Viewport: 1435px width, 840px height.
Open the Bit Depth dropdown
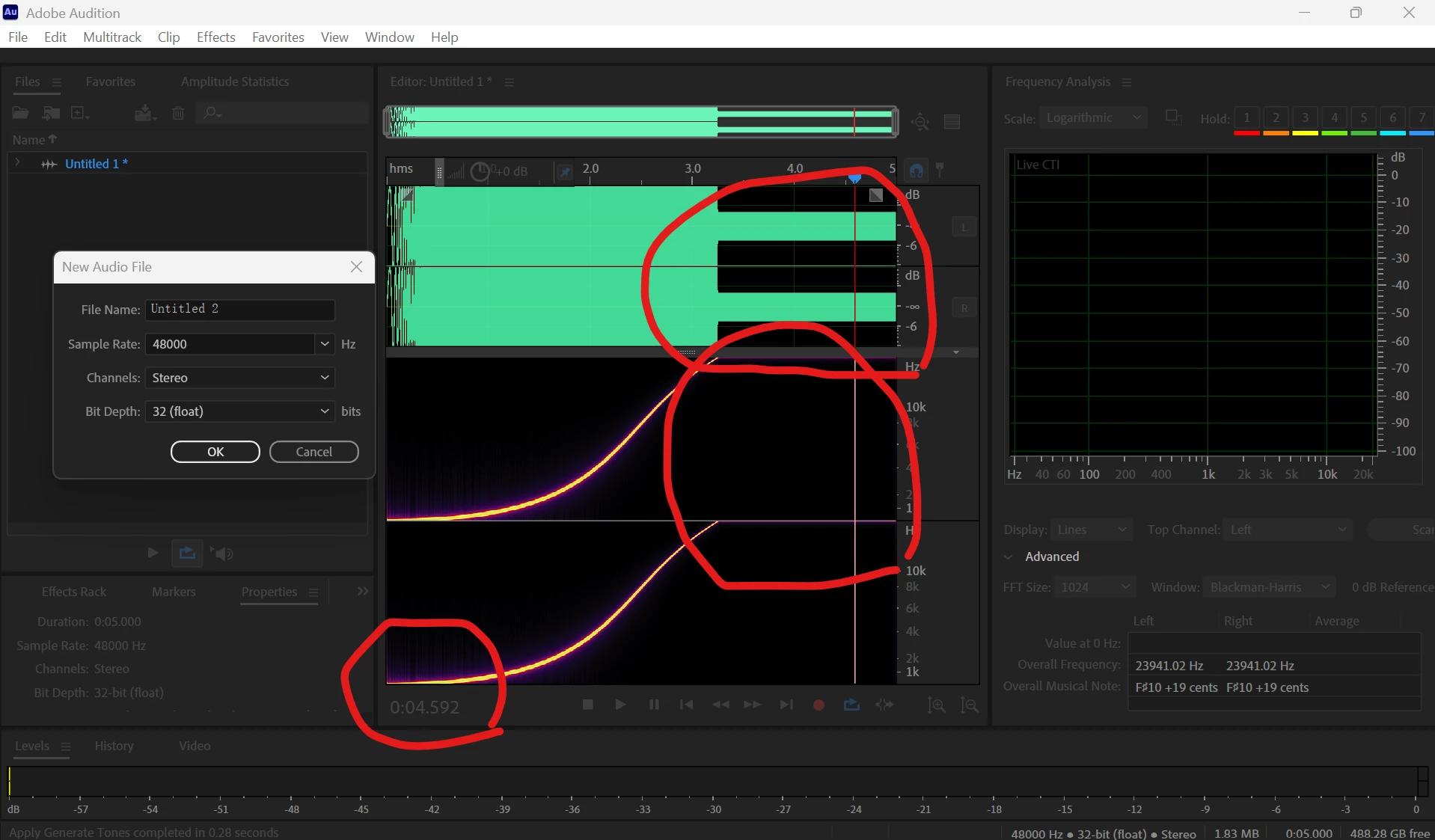[x=240, y=411]
